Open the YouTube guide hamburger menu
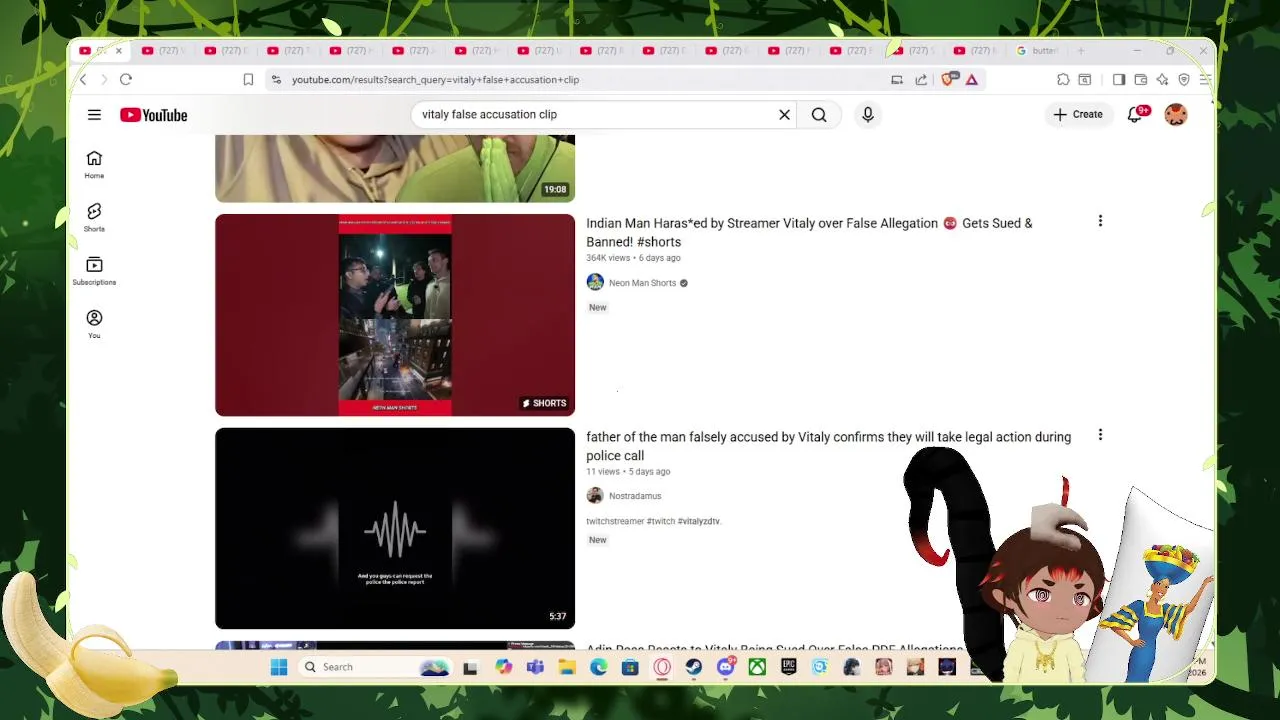 [x=94, y=115]
